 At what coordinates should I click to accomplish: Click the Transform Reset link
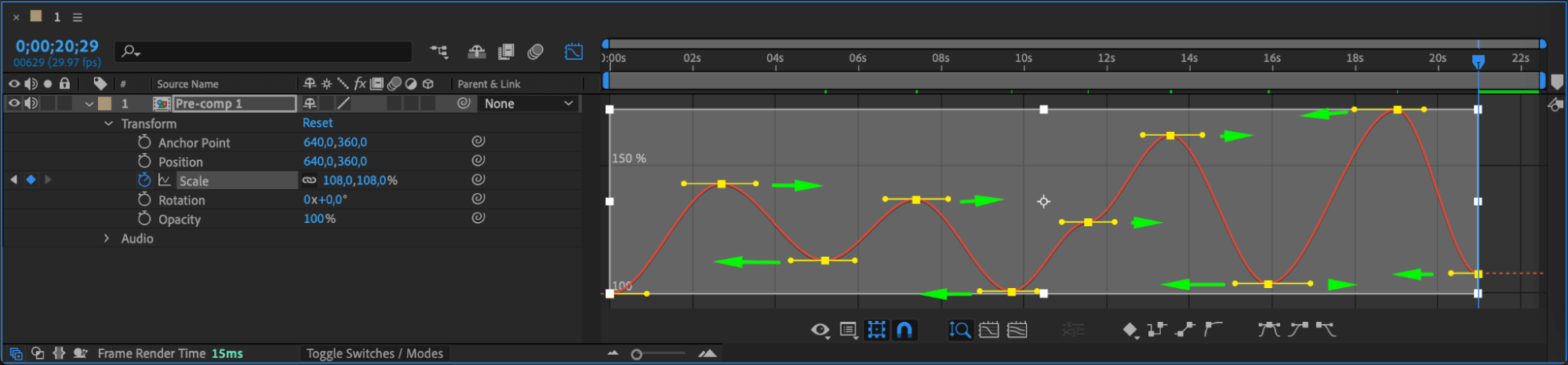tap(318, 122)
